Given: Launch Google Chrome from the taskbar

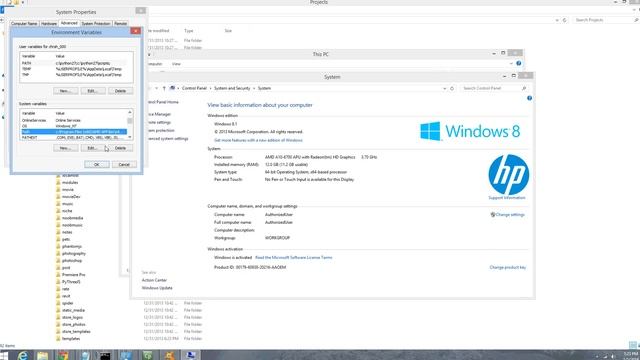Looking at the screenshot, I should [x=63, y=355].
